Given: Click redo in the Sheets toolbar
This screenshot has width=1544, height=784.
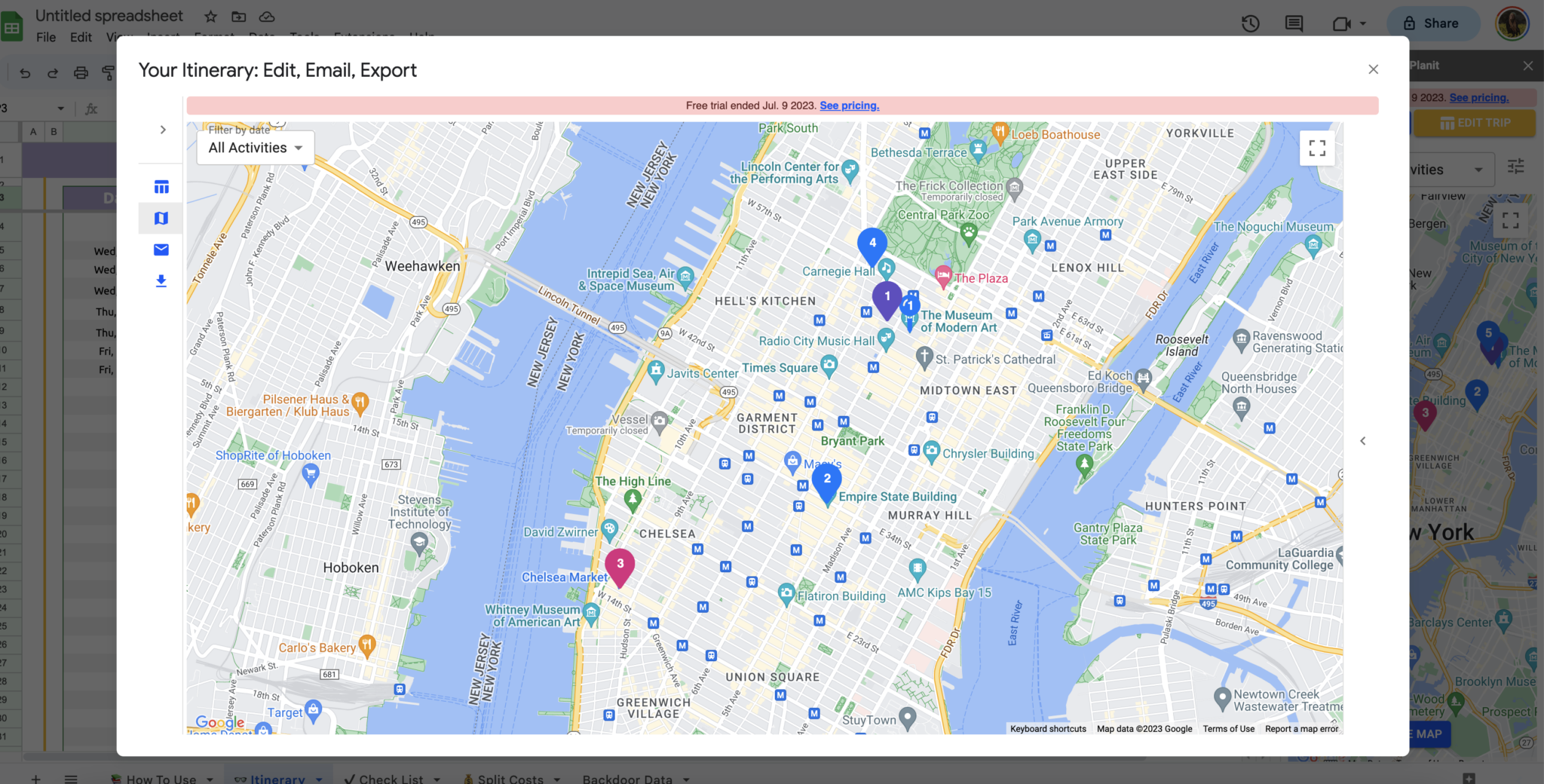Looking at the screenshot, I should click(x=53, y=73).
